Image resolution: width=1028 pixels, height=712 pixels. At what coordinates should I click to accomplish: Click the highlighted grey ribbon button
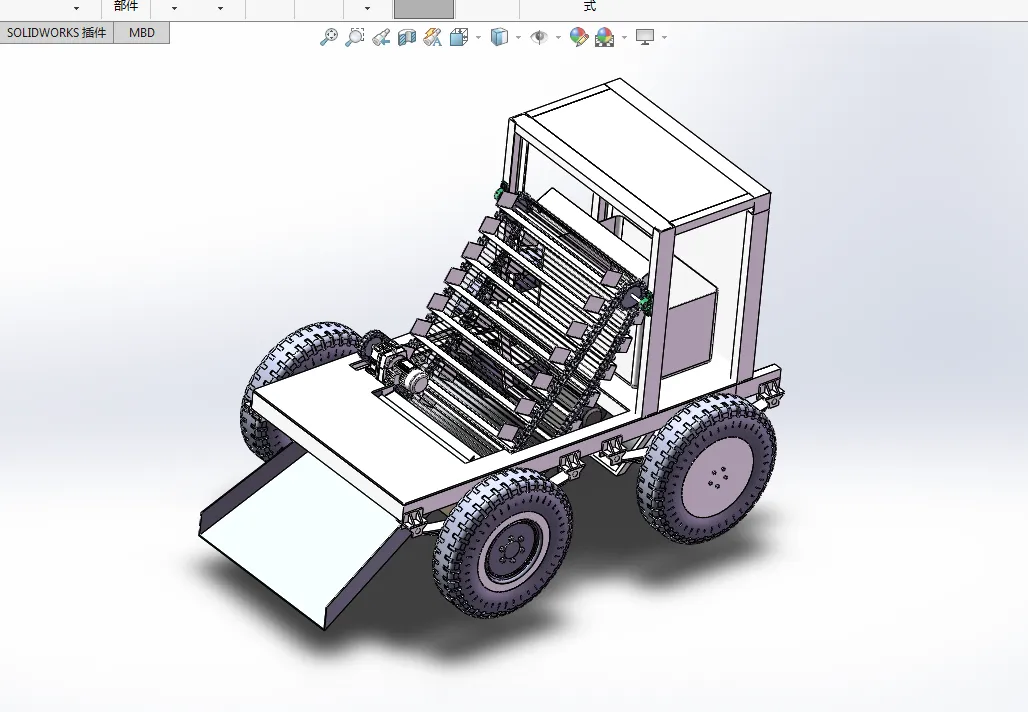pyautogui.click(x=424, y=9)
